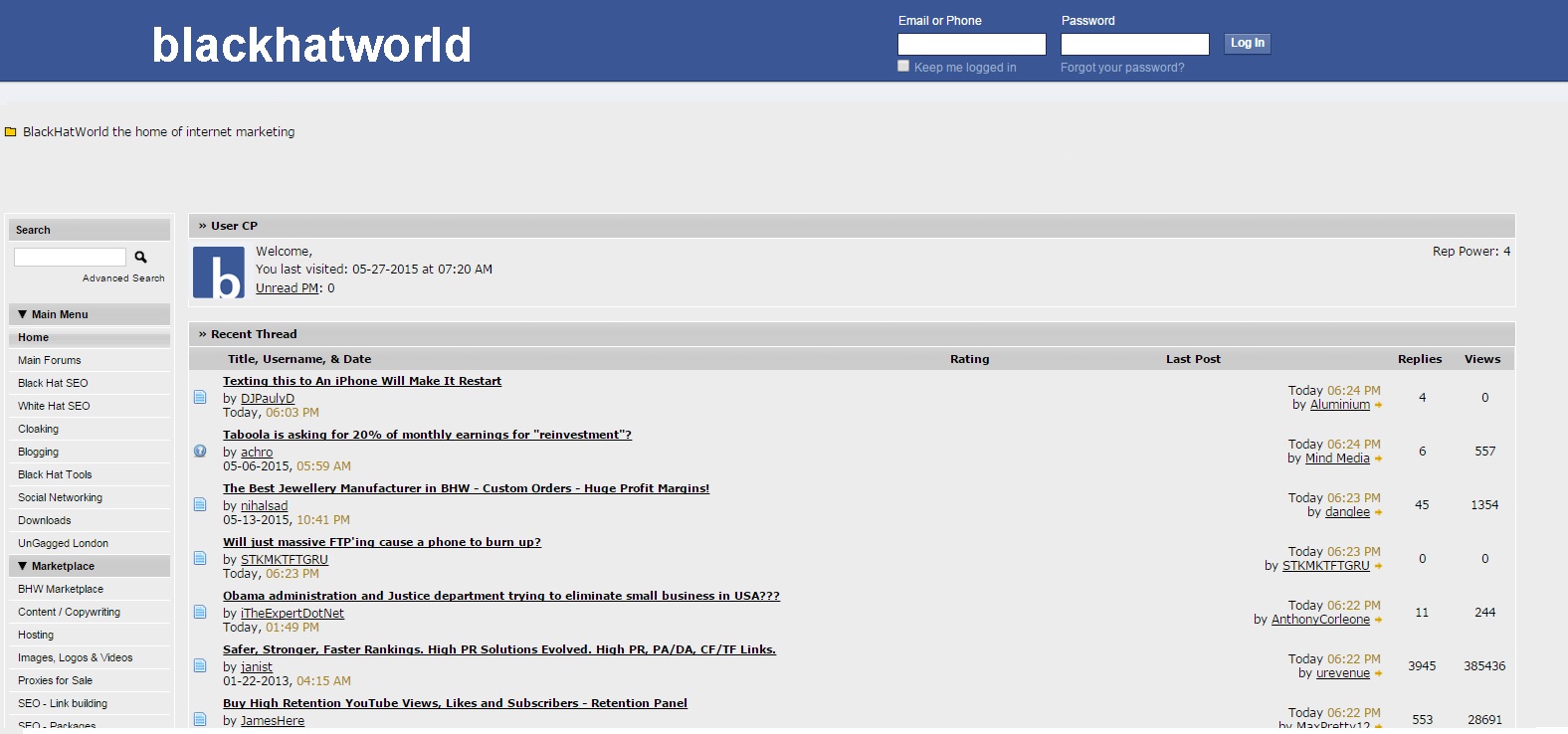Open thread Texting this to An iPhone
1568x734 pixels.
[362, 381]
